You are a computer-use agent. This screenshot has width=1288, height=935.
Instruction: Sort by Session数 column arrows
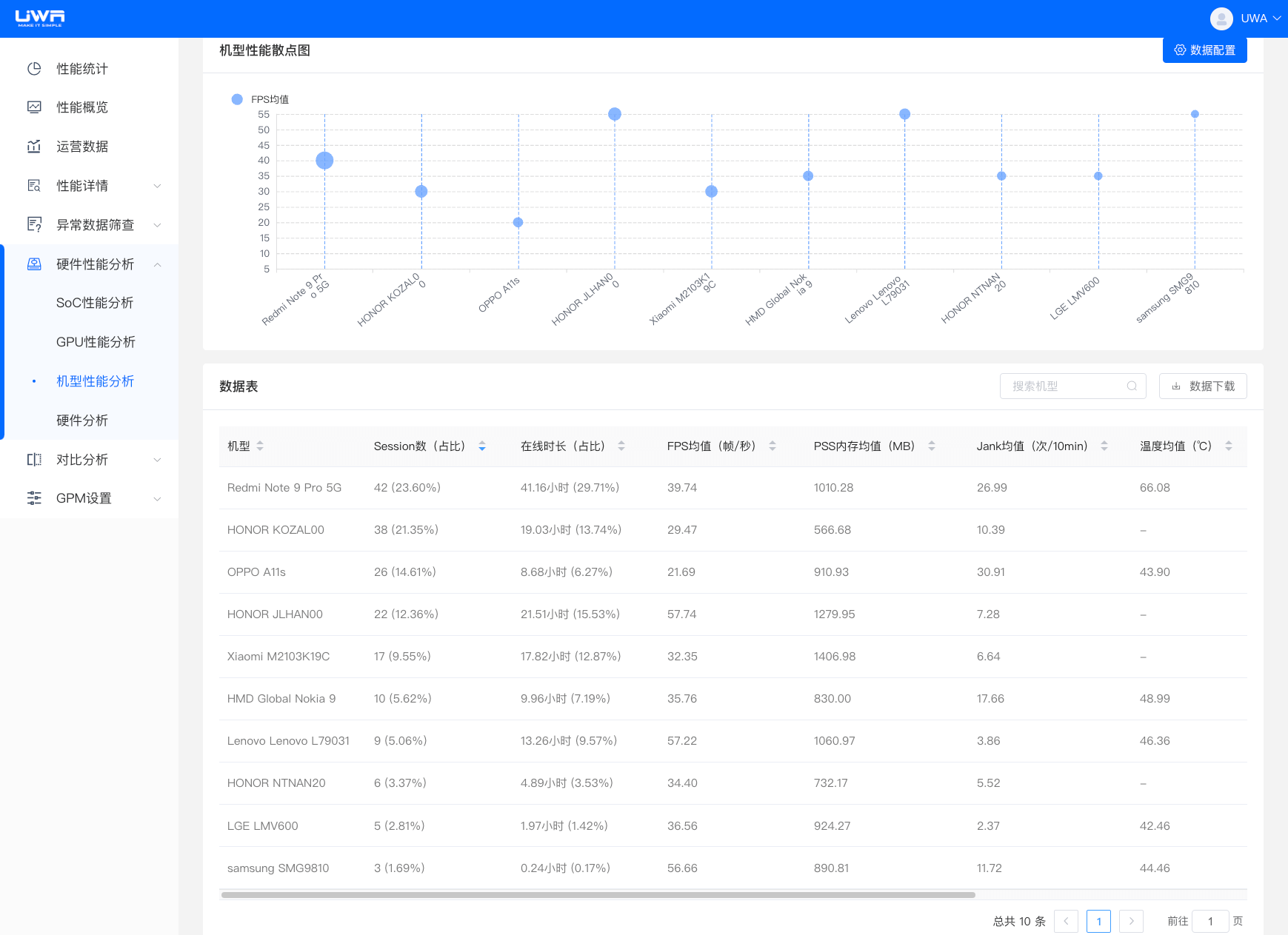click(482, 446)
